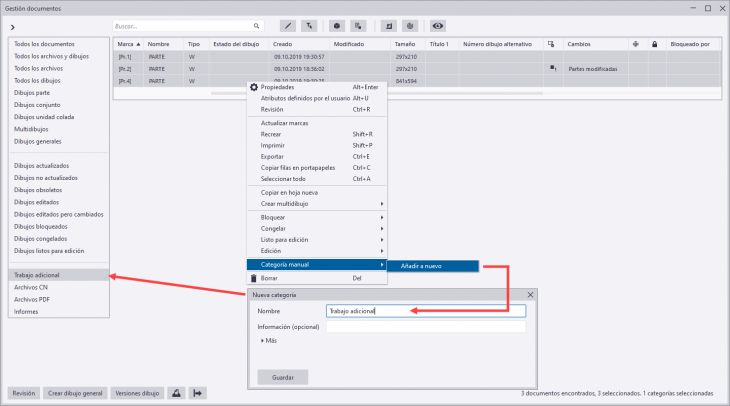Choose Seleccionar todo menu entry

[x=317, y=179]
